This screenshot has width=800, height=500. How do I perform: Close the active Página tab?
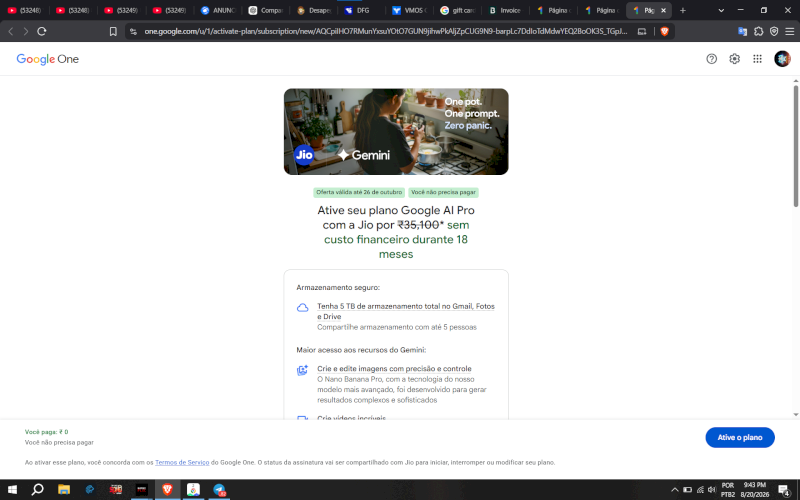663,10
